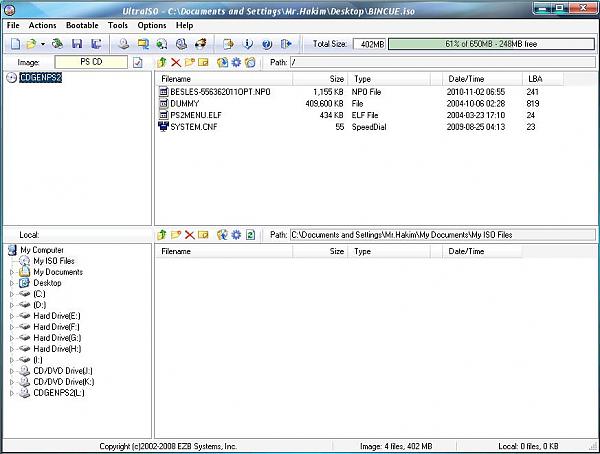Click the Rename icon in image pane

pos(203,62)
